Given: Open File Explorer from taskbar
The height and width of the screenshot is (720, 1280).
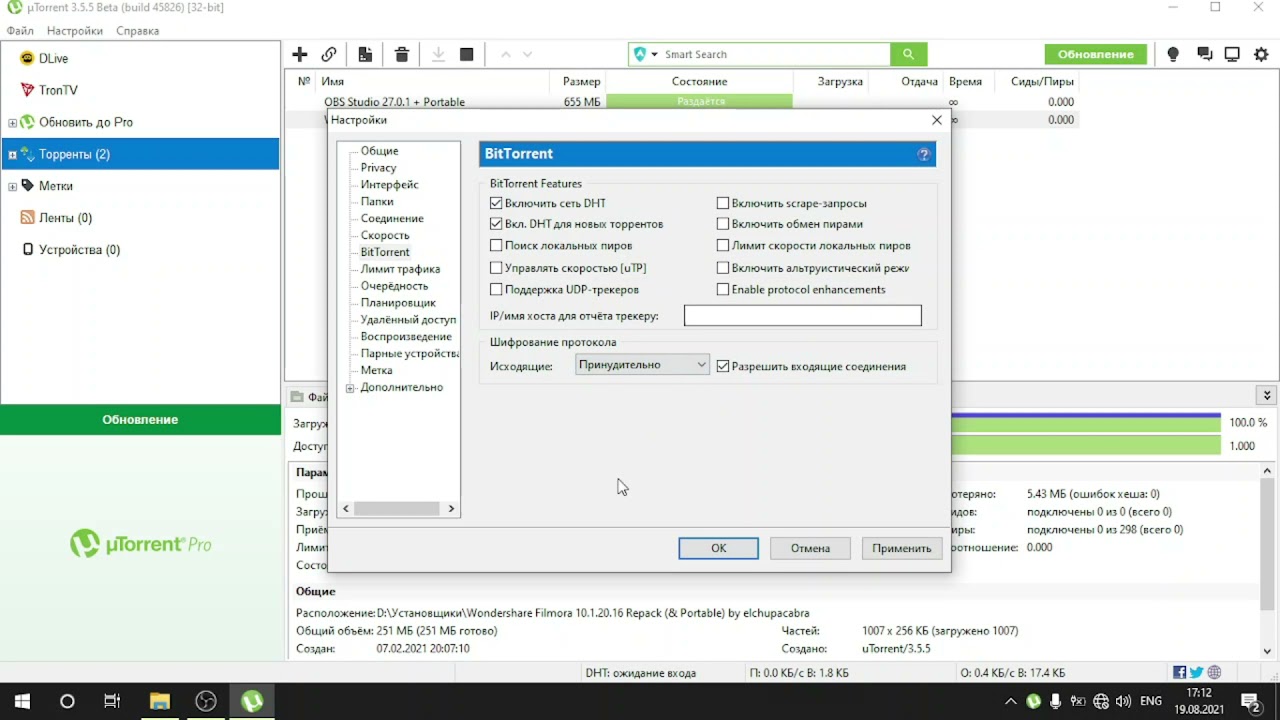Looking at the screenshot, I should 159,701.
